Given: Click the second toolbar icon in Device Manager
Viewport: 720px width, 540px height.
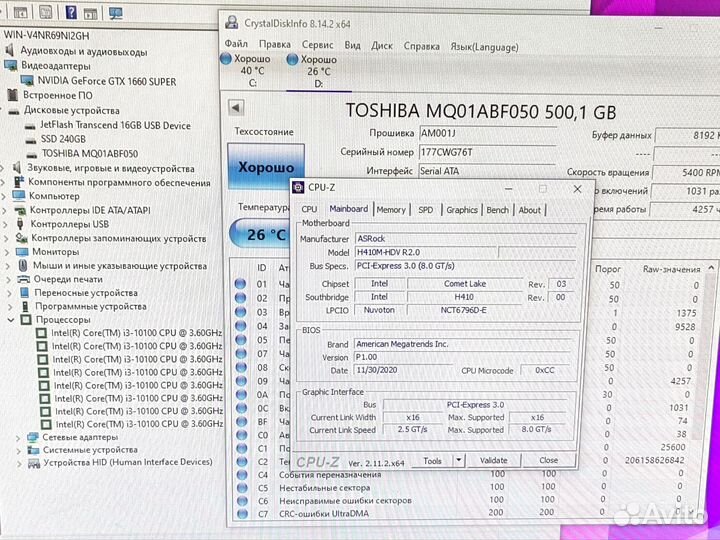Looking at the screenshot, I should pos(45,12).
